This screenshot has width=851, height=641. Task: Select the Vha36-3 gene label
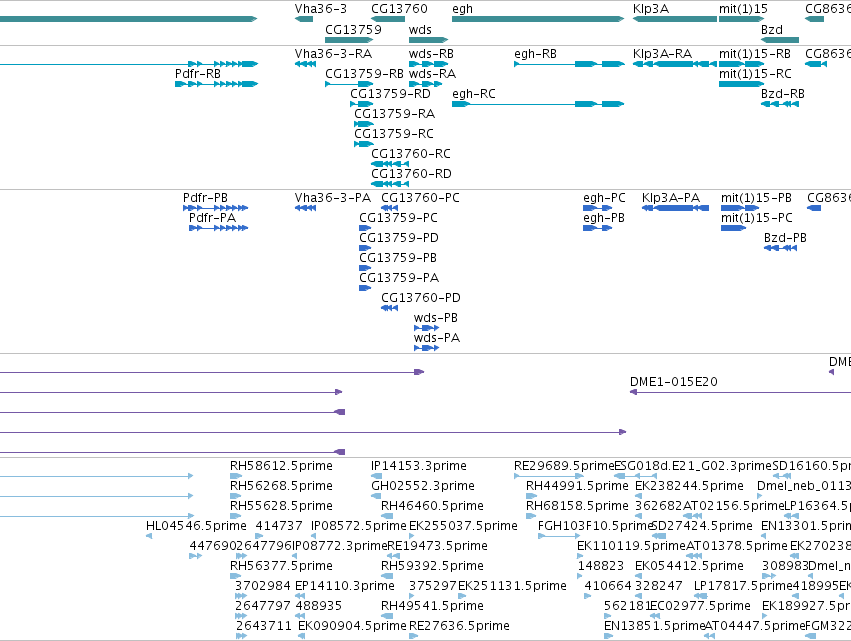[x=321, y=9]
